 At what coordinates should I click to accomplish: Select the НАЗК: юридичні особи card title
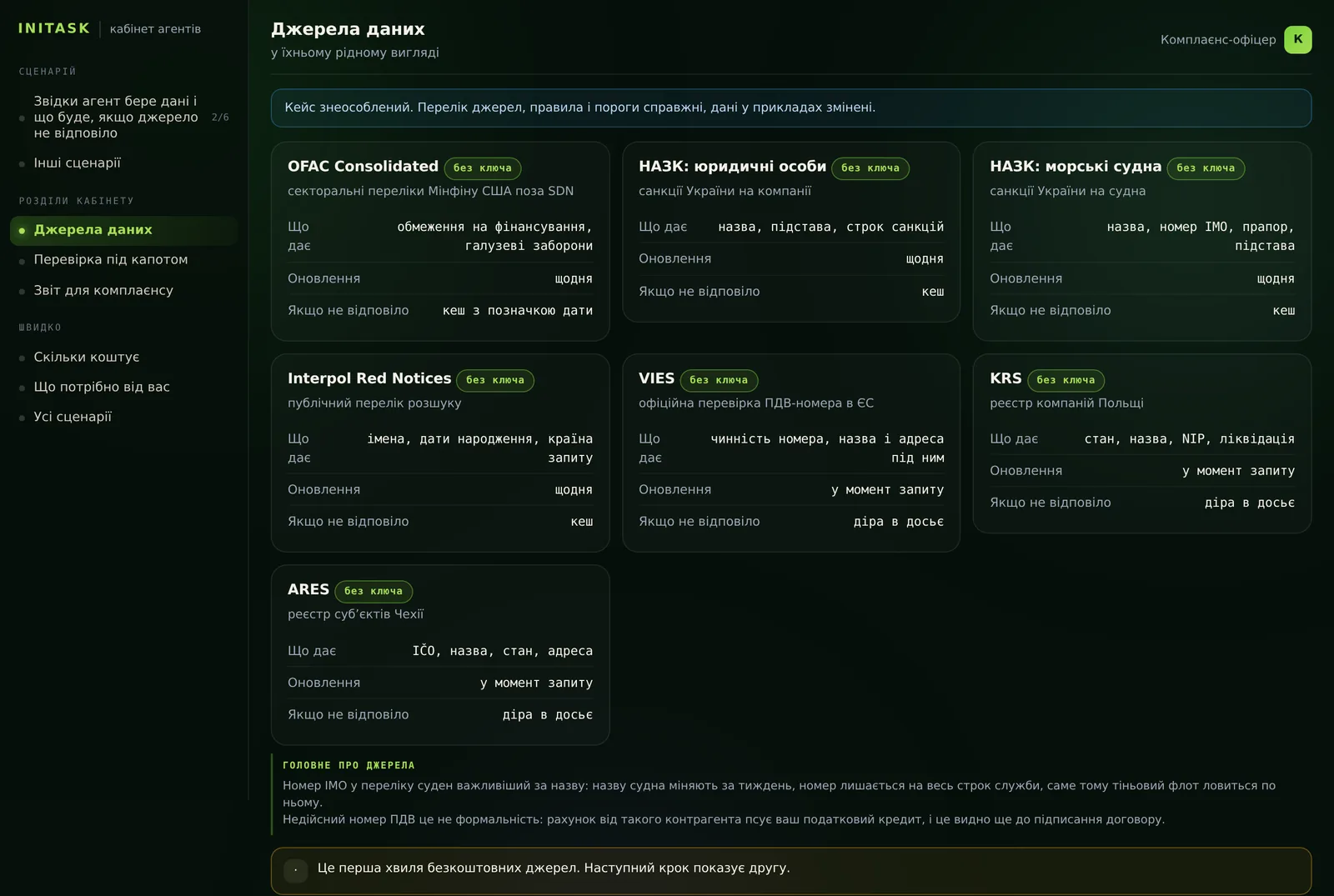732,167
